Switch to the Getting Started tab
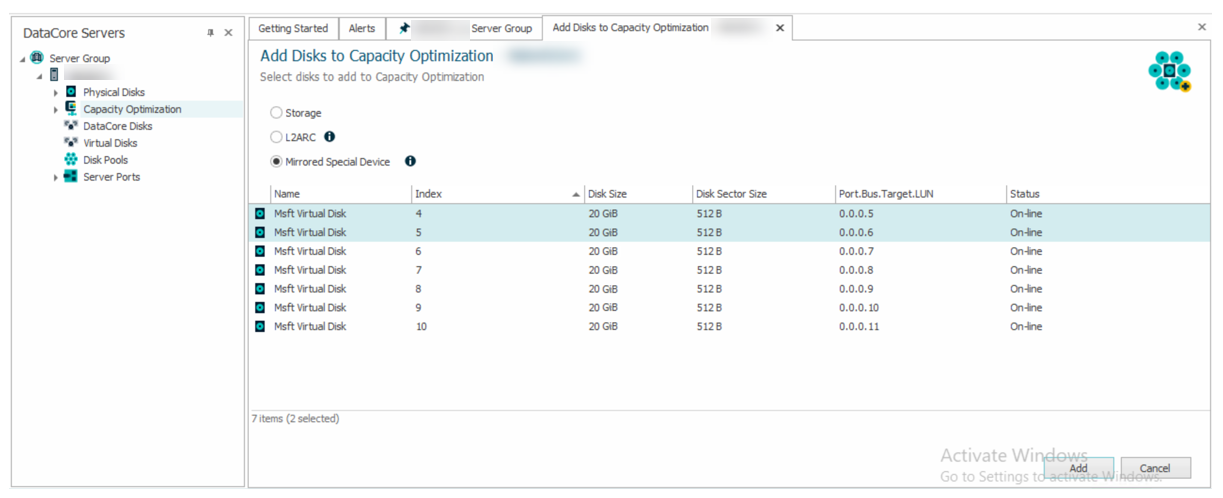Screen dimensions: 1223x498 coord(293,28)
